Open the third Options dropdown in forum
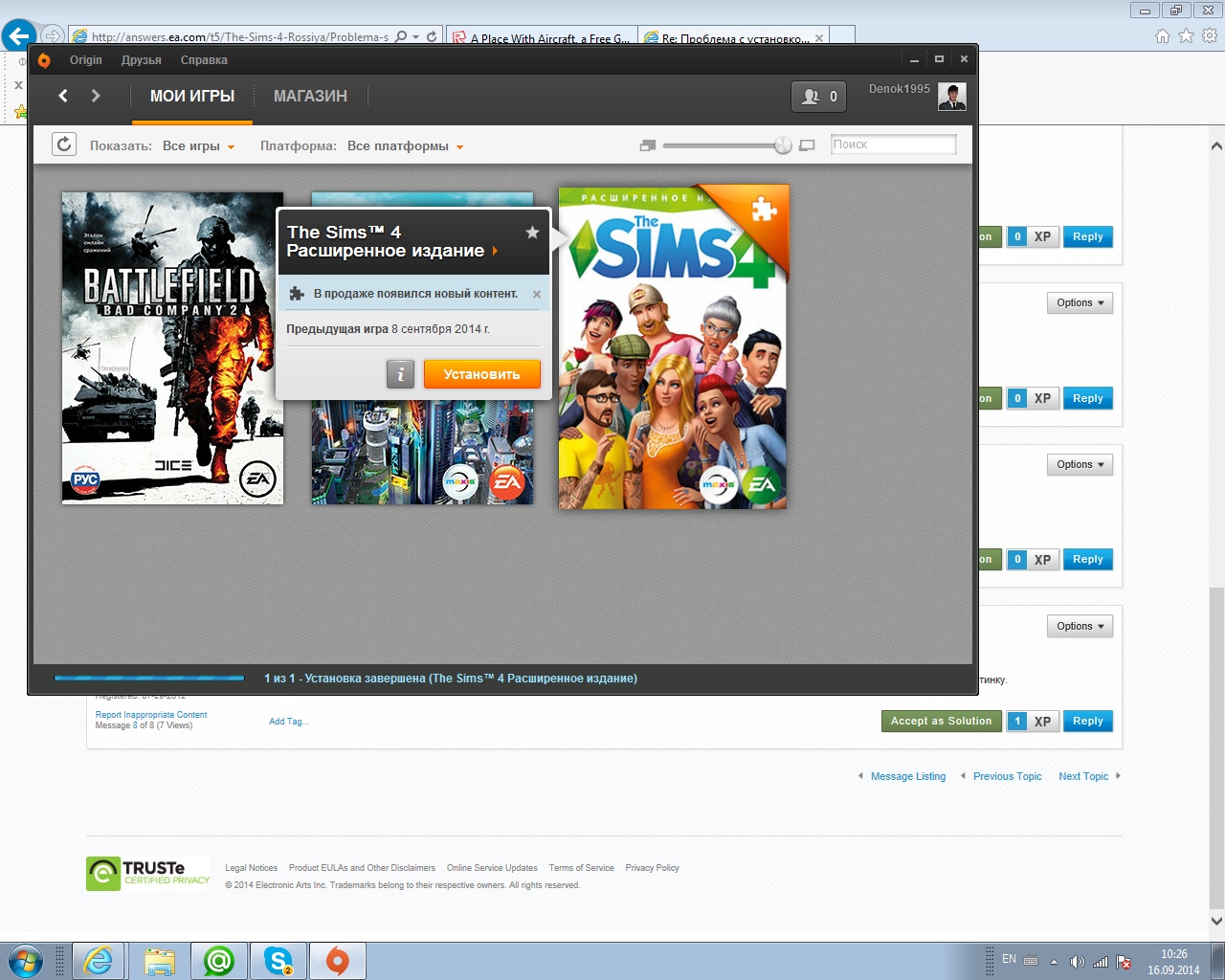 point(1080,626)
